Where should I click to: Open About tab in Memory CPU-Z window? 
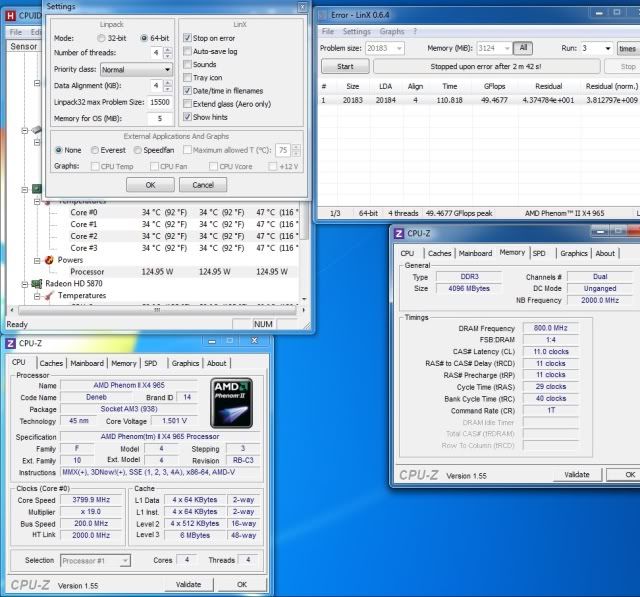point(605,253)
